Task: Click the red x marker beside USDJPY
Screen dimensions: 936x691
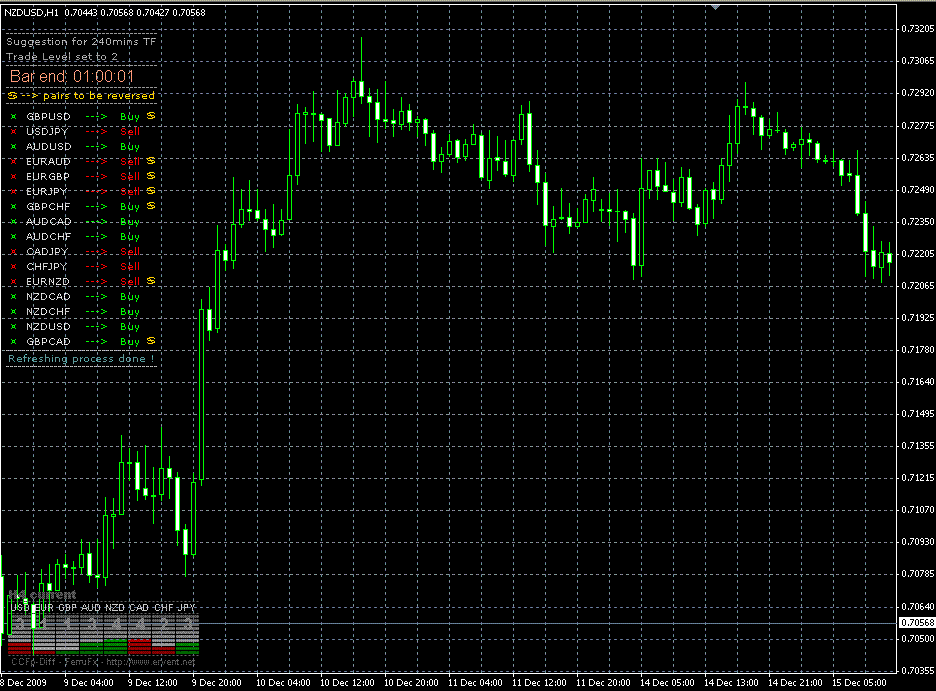Action: [x=14, y=131]
